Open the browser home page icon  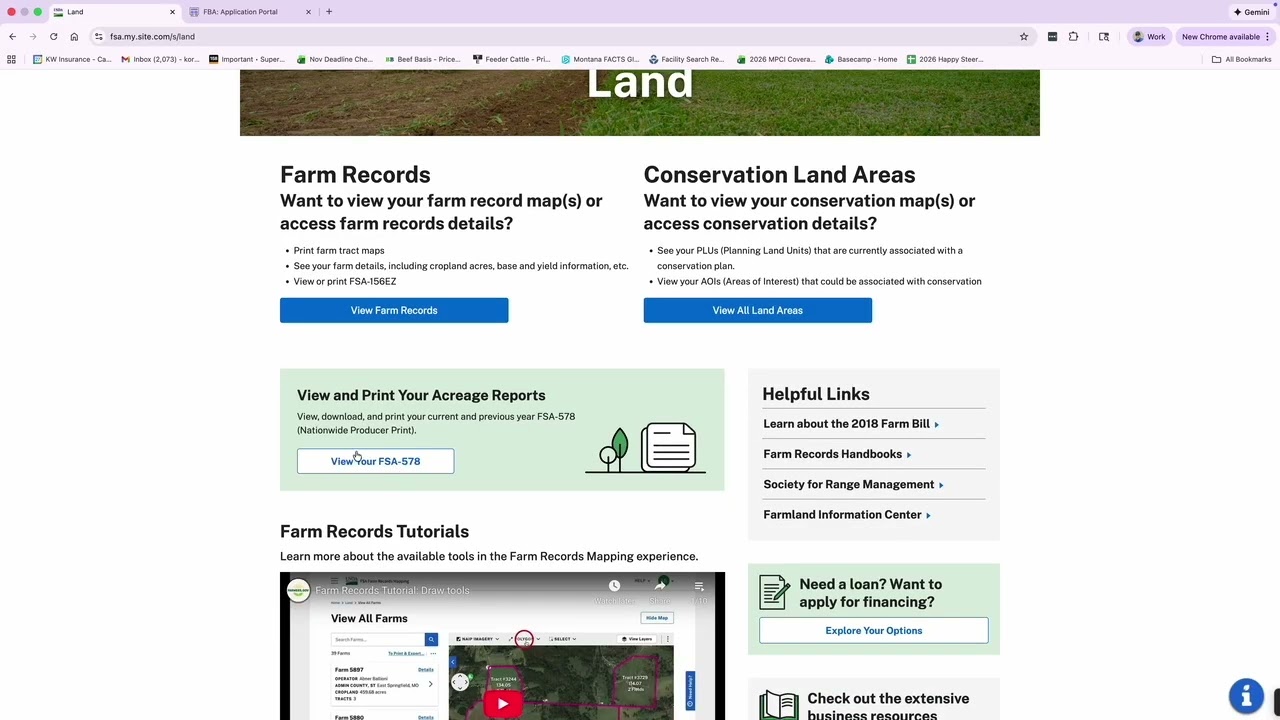74,37
